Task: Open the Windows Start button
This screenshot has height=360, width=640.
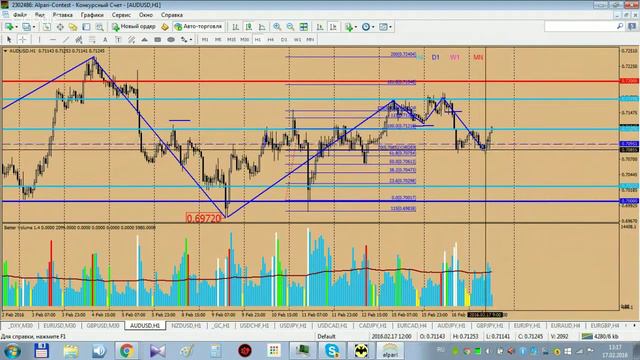Action: point(12,351)
